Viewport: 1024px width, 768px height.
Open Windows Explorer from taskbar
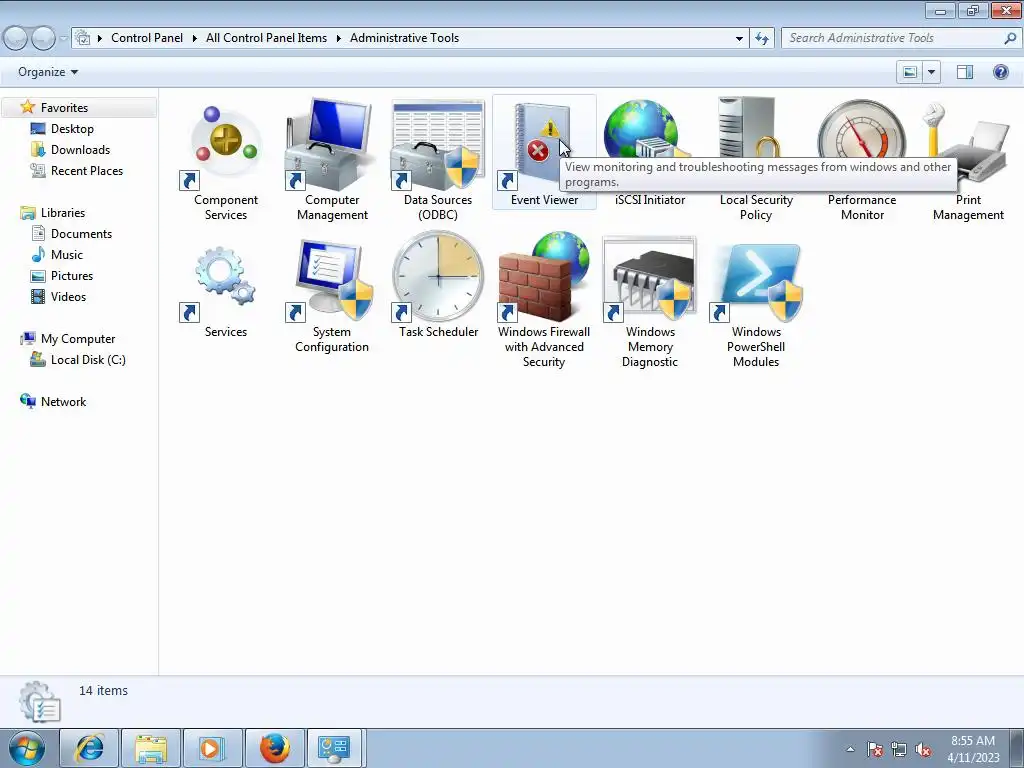(x=151, y=748)
